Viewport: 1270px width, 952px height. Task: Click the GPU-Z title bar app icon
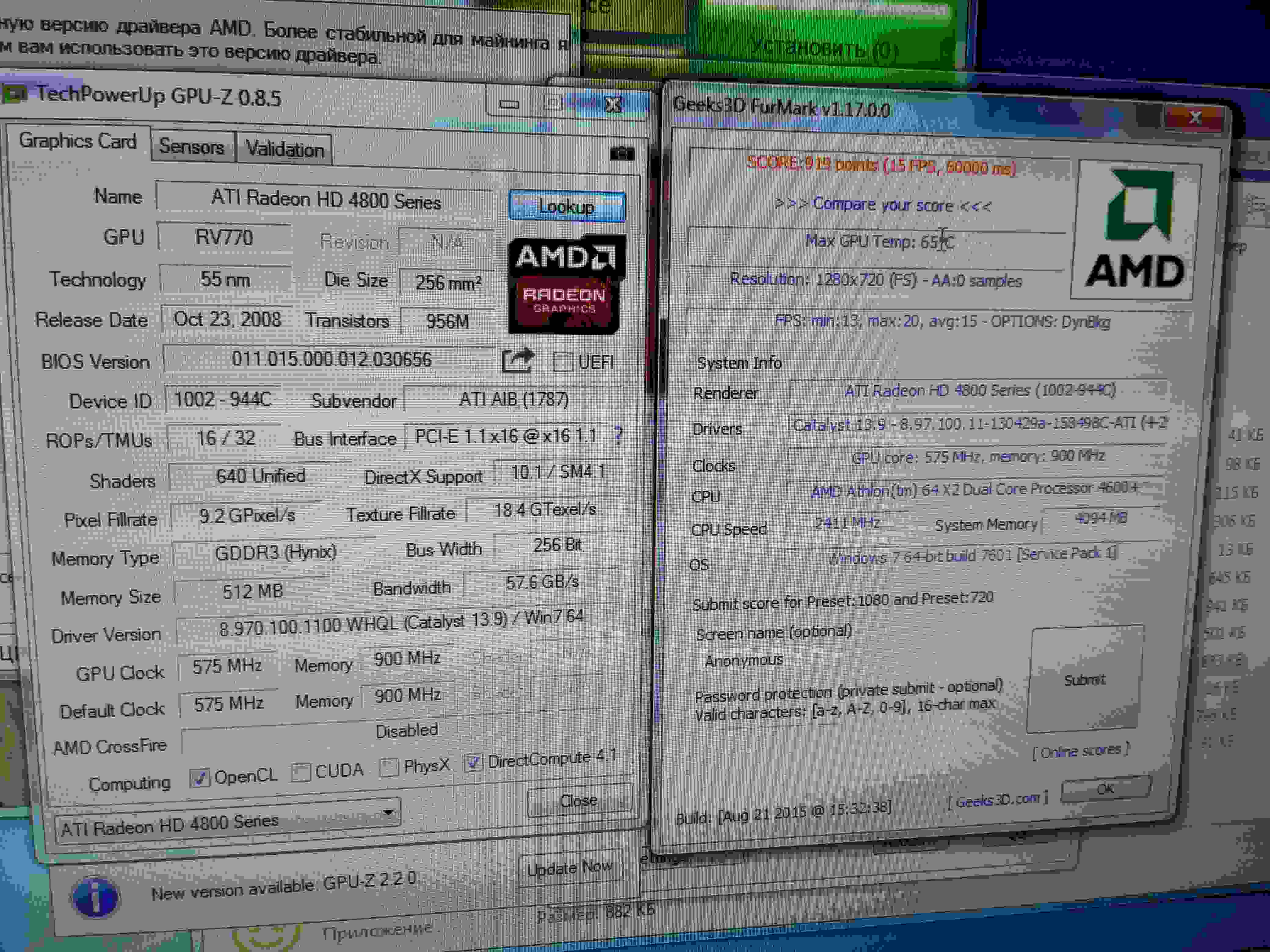click(x=14, y=94)
